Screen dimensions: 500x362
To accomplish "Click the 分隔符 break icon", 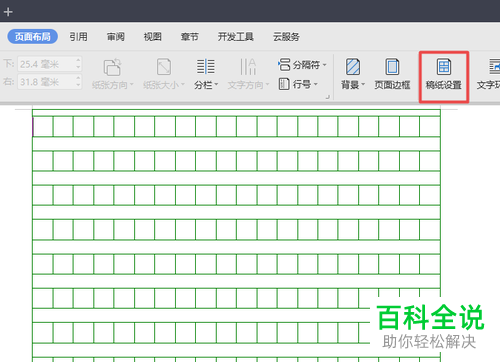I will 284,64.
